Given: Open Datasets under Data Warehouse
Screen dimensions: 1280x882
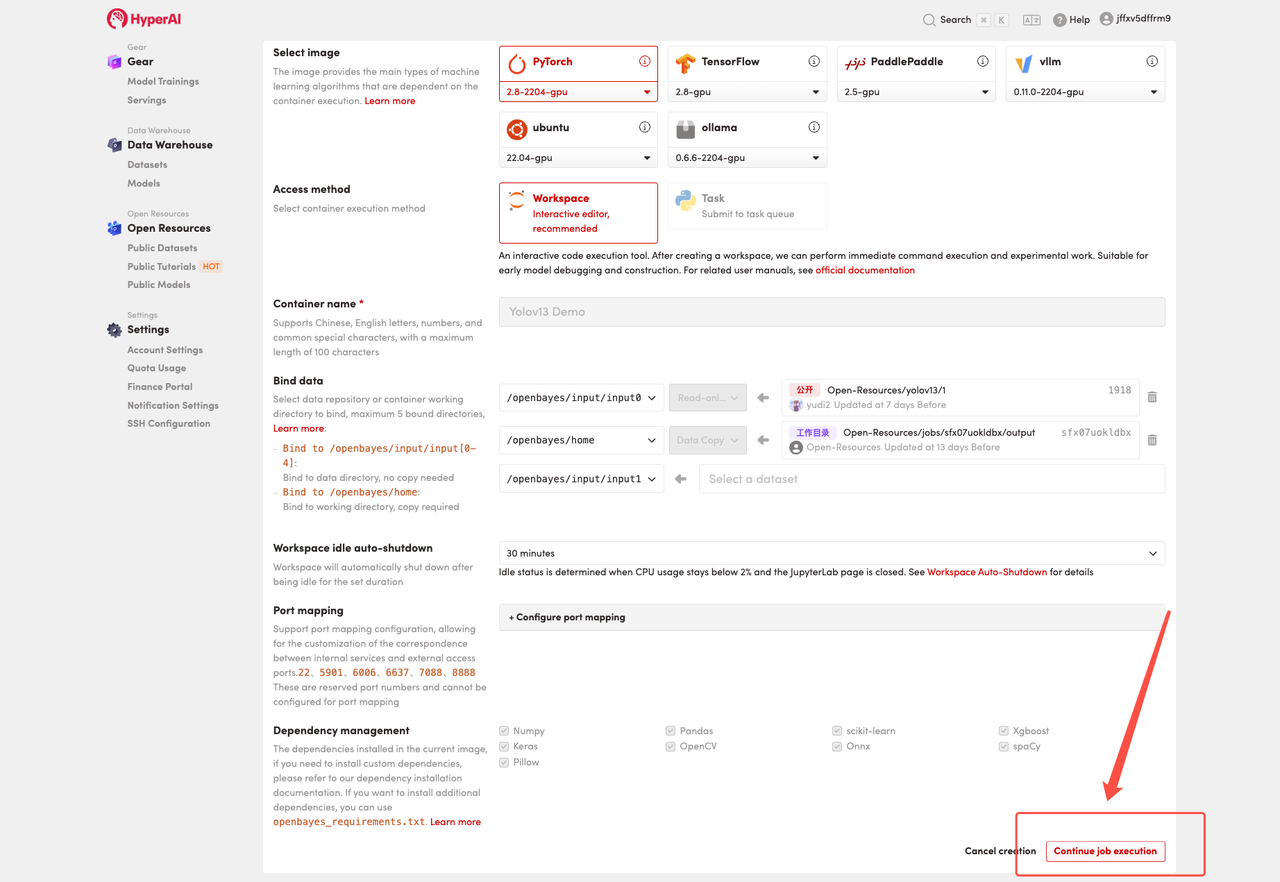Looking at the screenshot, I should click(x=147, y=164).
